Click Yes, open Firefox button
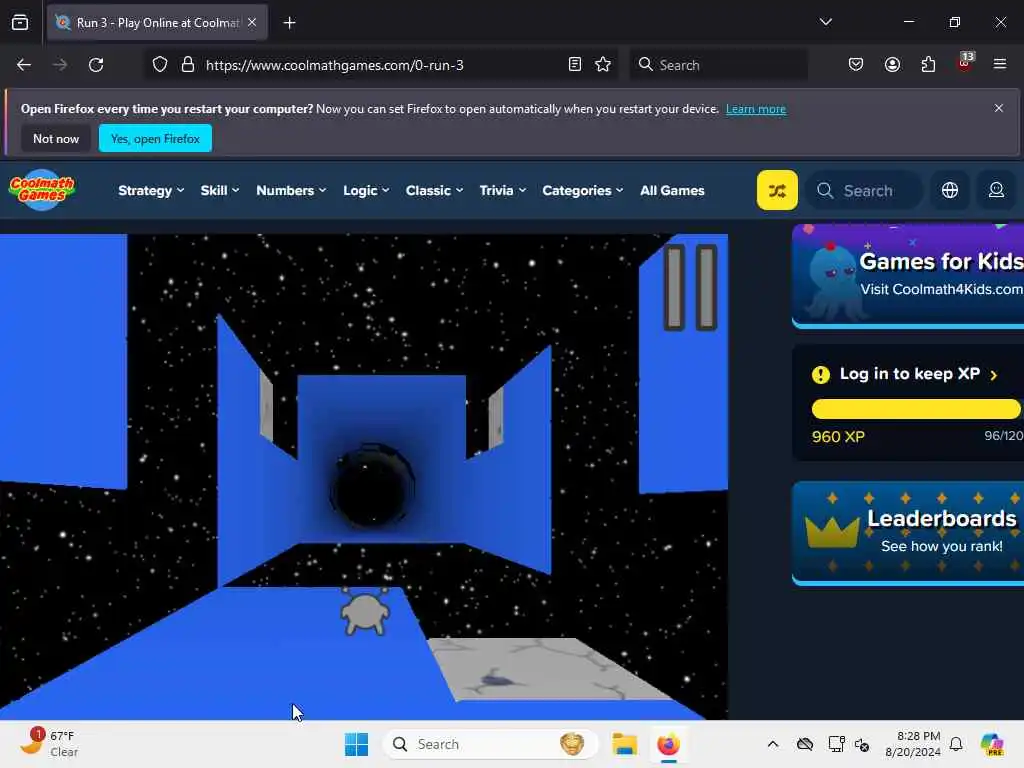1024x768 pixels. tap(155, 138)
